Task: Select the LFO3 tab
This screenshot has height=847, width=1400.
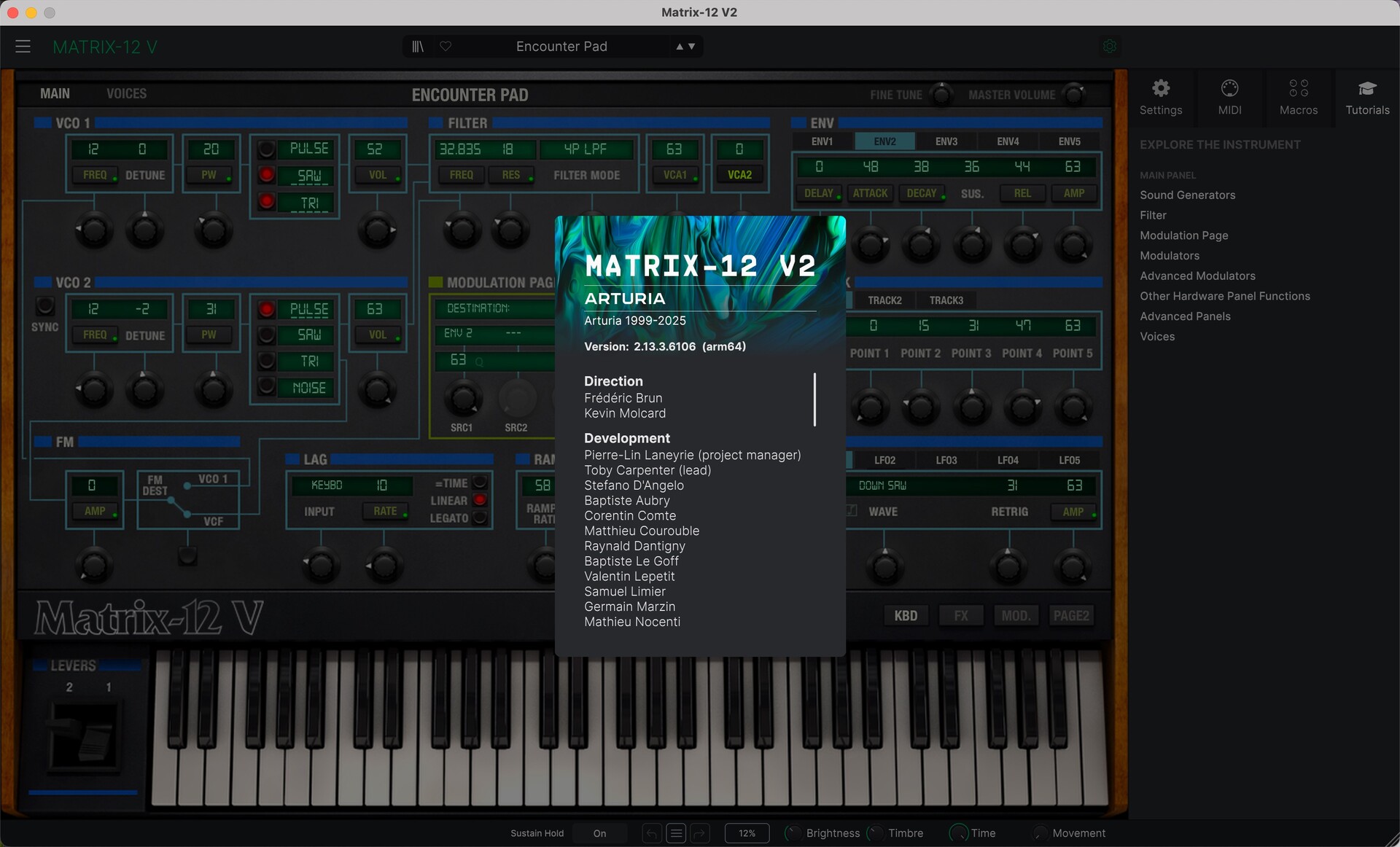Action: 946,460
